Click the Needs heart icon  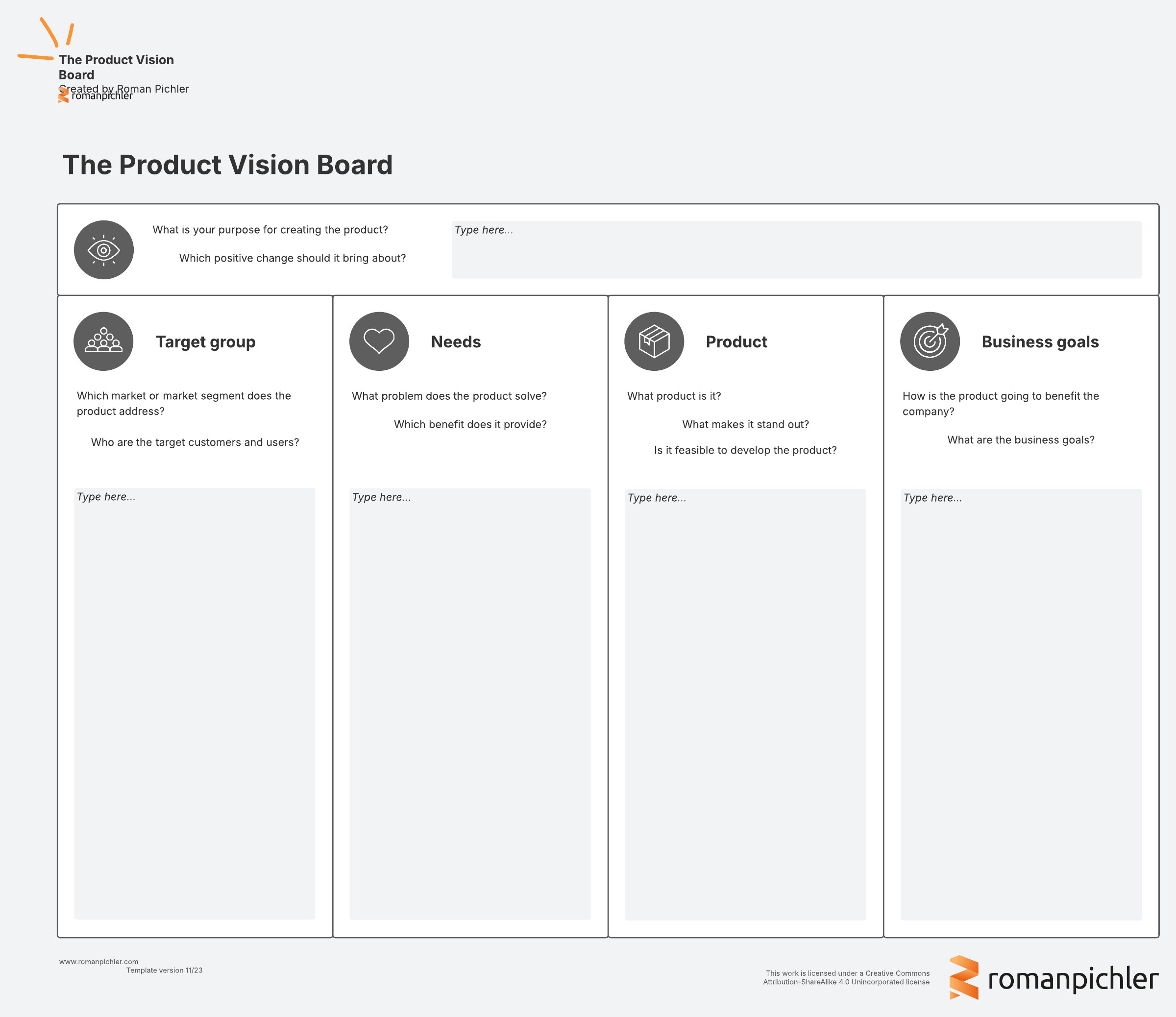click(x=379, y=341)
